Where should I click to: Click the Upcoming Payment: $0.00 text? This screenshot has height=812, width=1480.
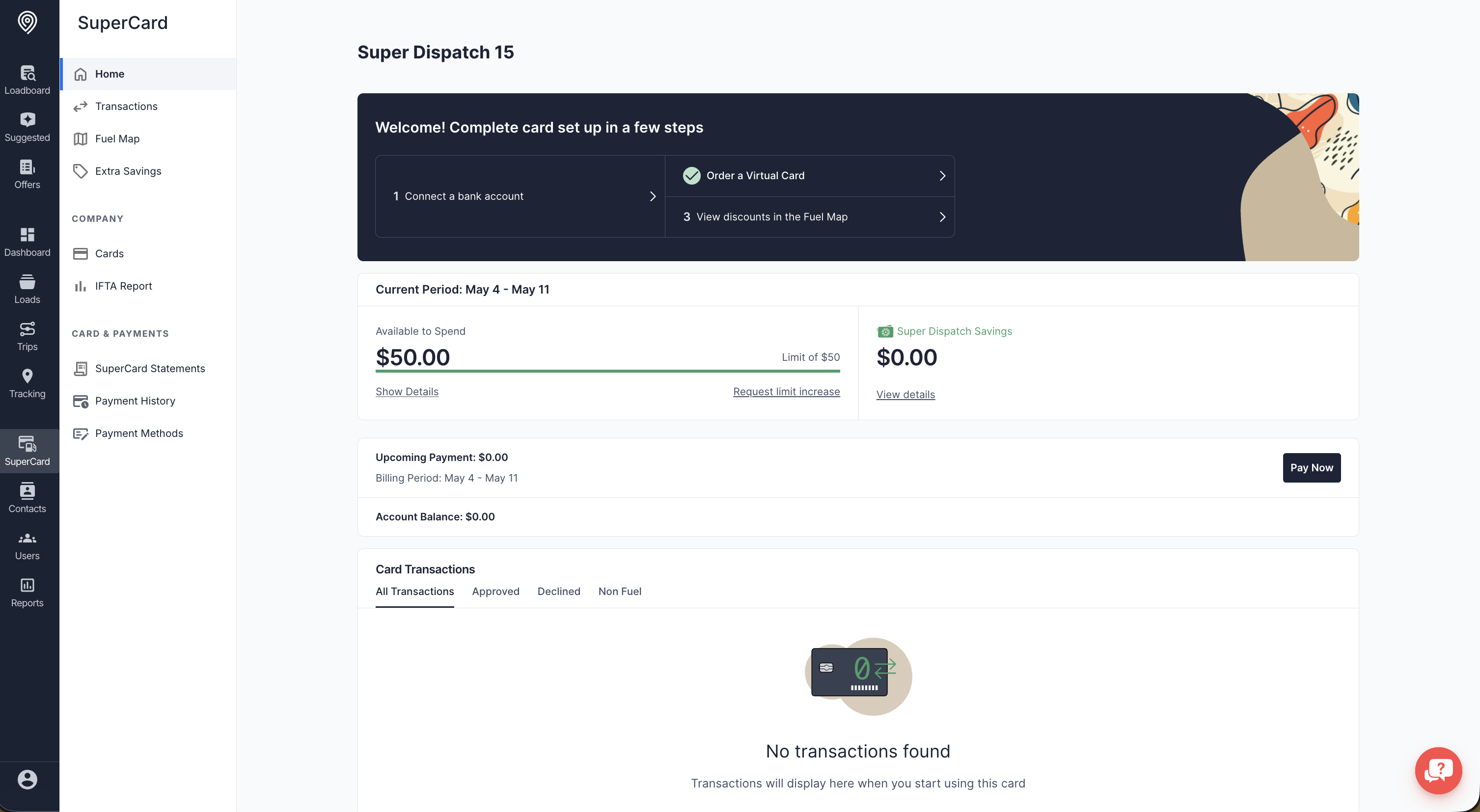442,458
